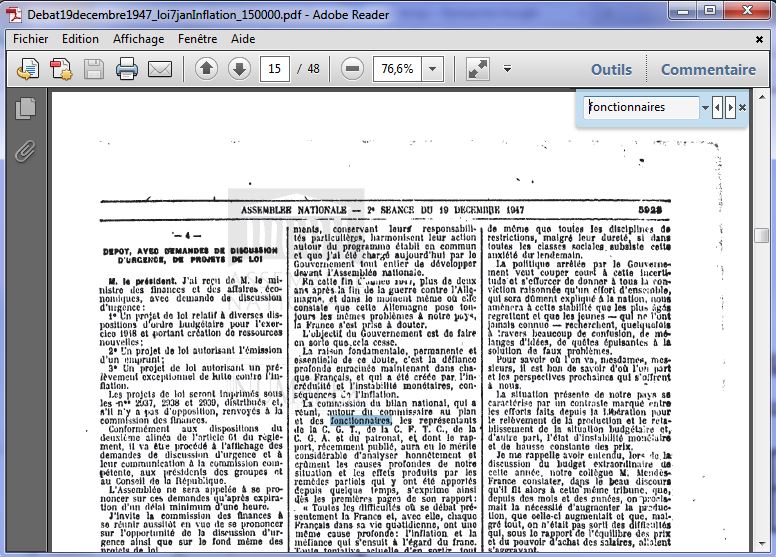Click the create PDF icon in toolbar
The height and width of the screenshot is (557, 776).
(x=61, y=69)
